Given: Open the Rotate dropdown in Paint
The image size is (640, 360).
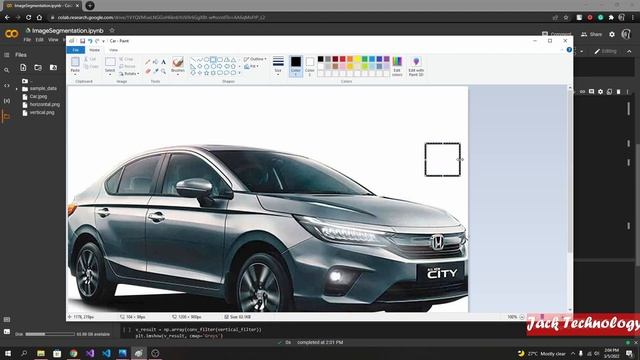Looking at the screenshot, I should click(x=129, y=74).
